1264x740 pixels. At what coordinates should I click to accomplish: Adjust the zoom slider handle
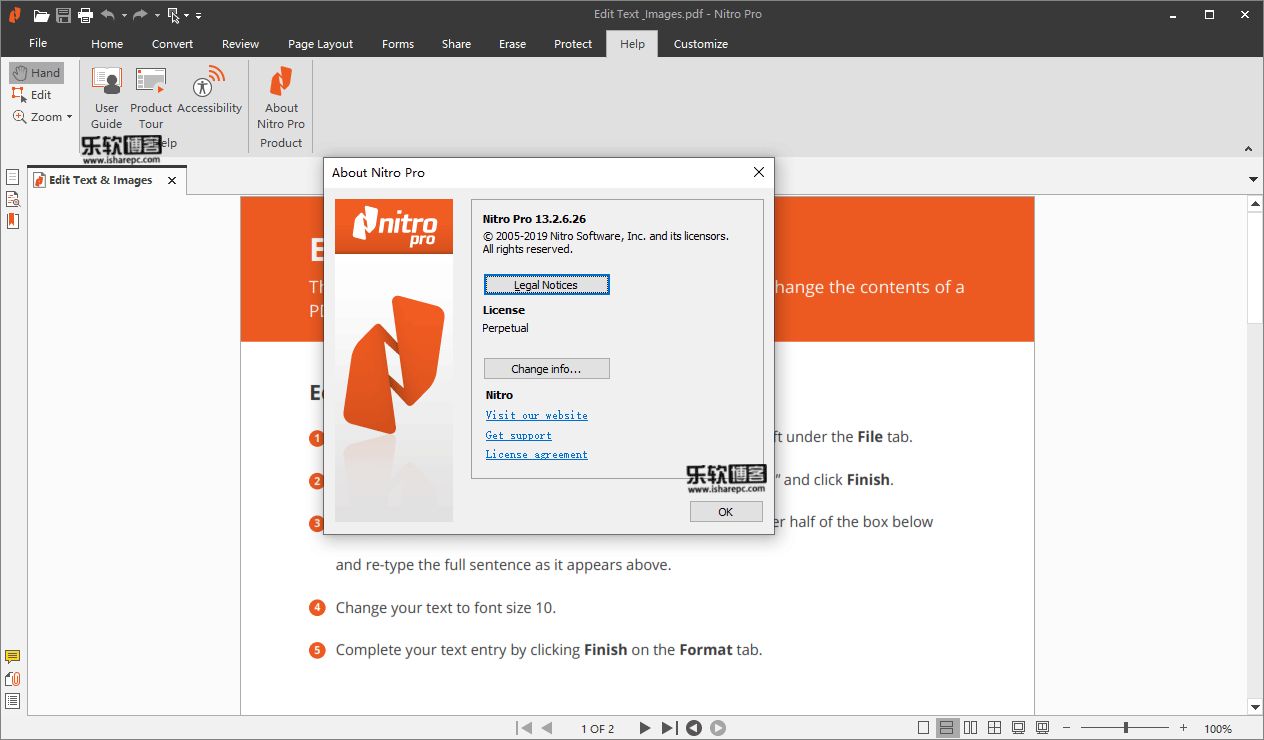coord(1126,728)
